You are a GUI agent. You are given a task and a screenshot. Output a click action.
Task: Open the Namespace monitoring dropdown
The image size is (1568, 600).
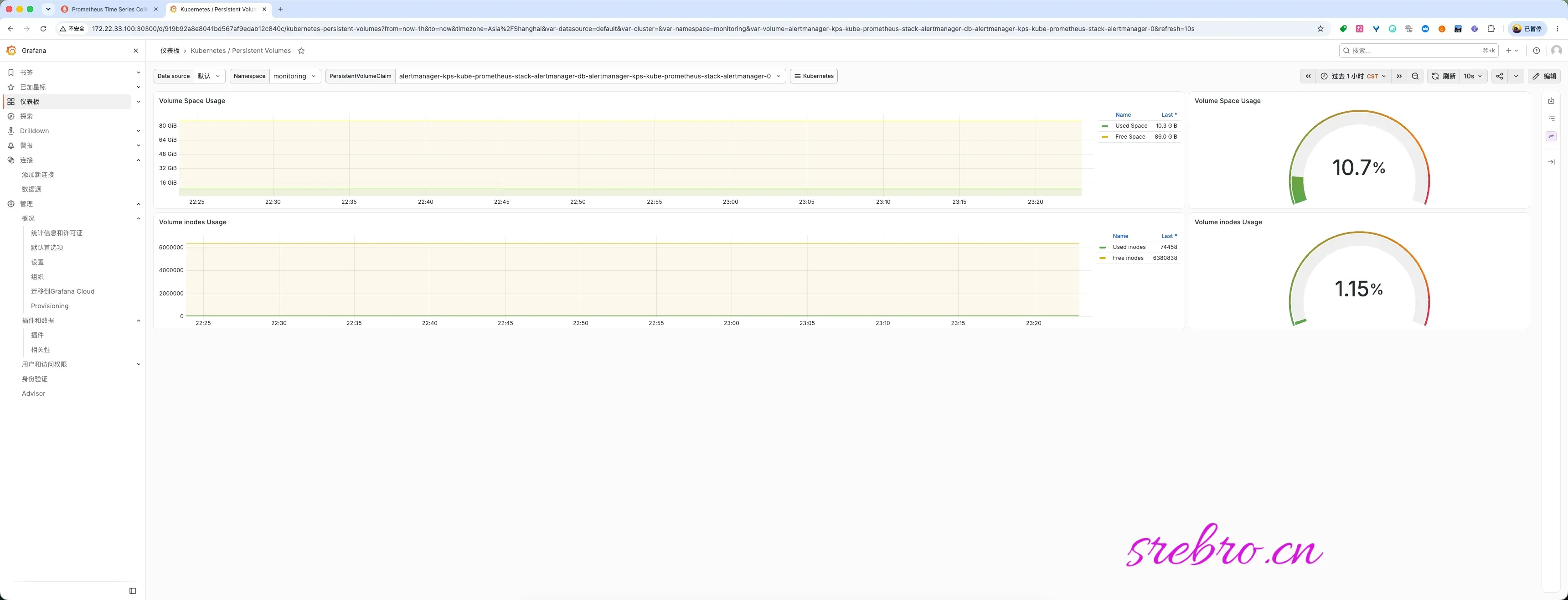point(294,76)
